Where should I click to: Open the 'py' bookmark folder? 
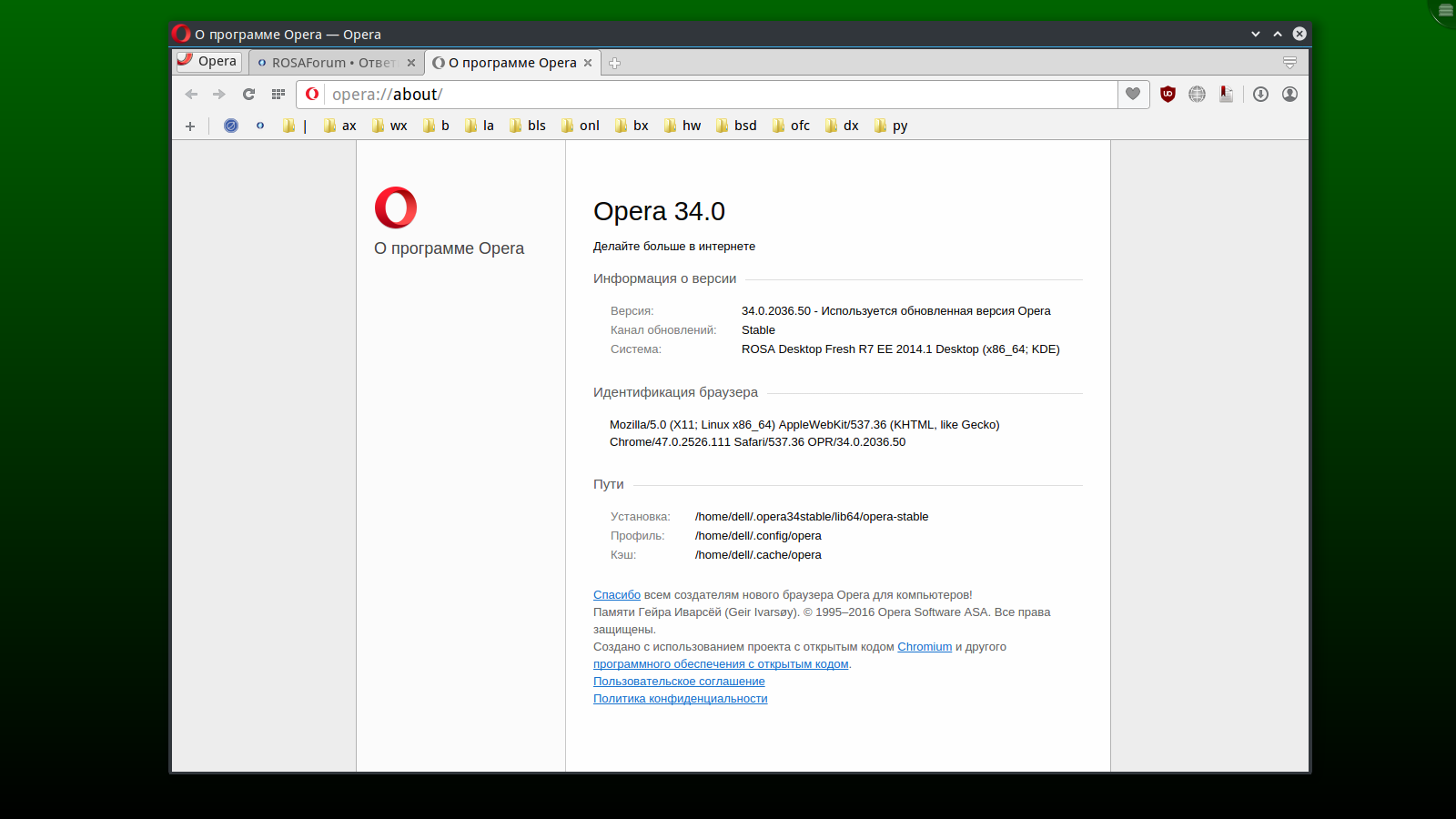pos(891,126)
